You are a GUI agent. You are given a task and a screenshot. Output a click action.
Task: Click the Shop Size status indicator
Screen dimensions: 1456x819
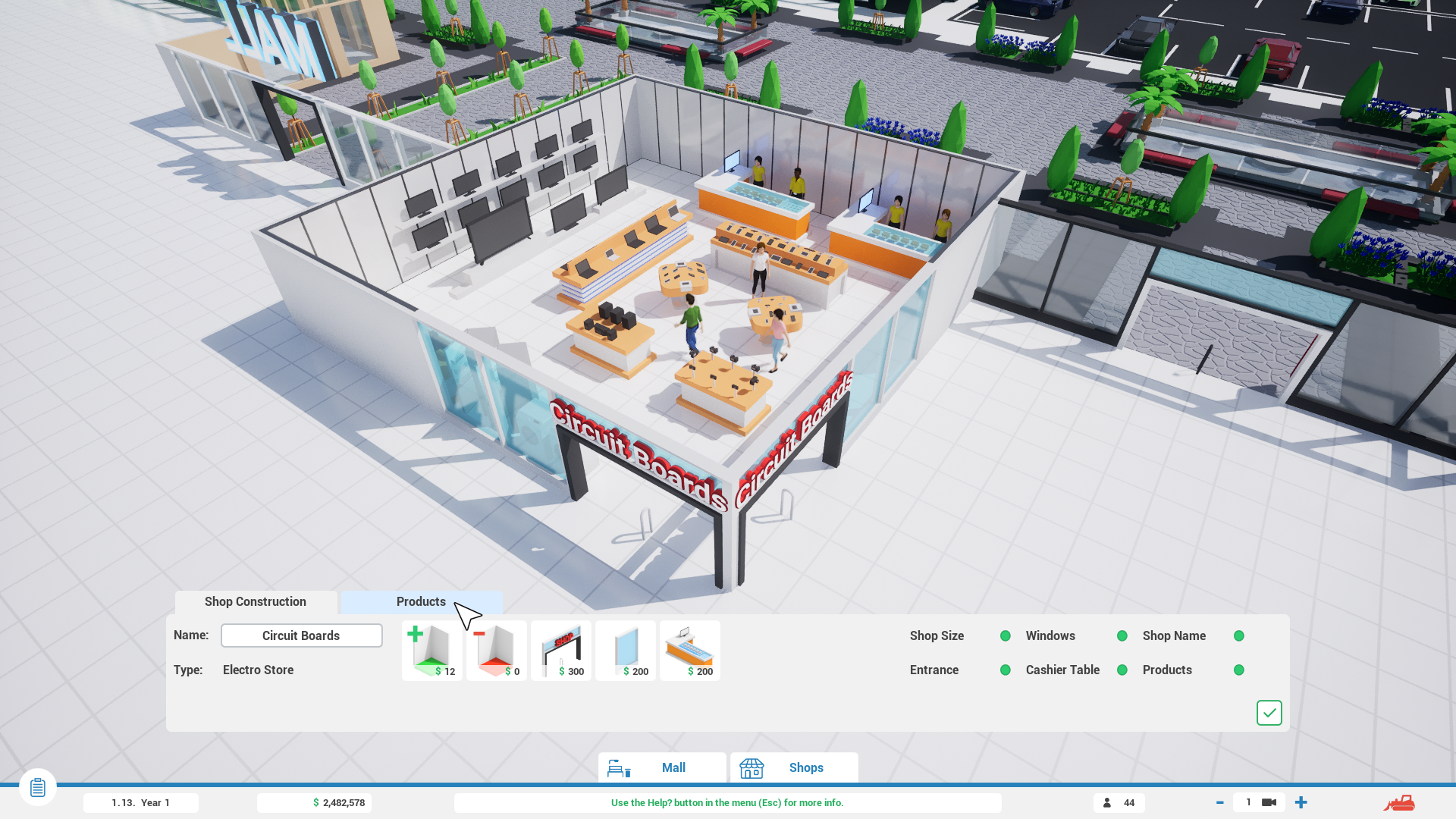pyautogui.click(x=1005, y=635)
